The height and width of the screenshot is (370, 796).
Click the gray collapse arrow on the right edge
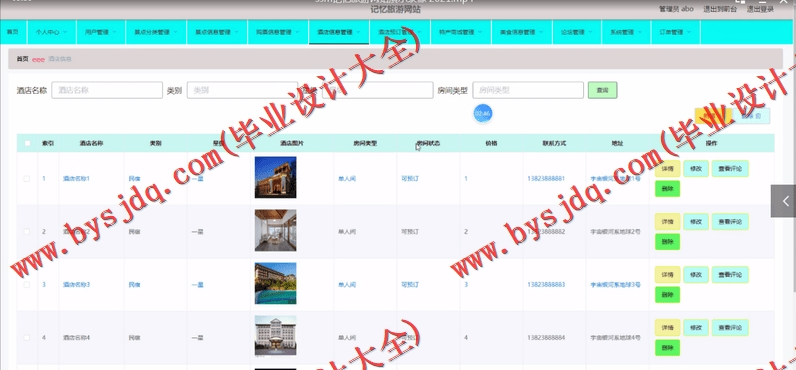click(x=783, y=201)
